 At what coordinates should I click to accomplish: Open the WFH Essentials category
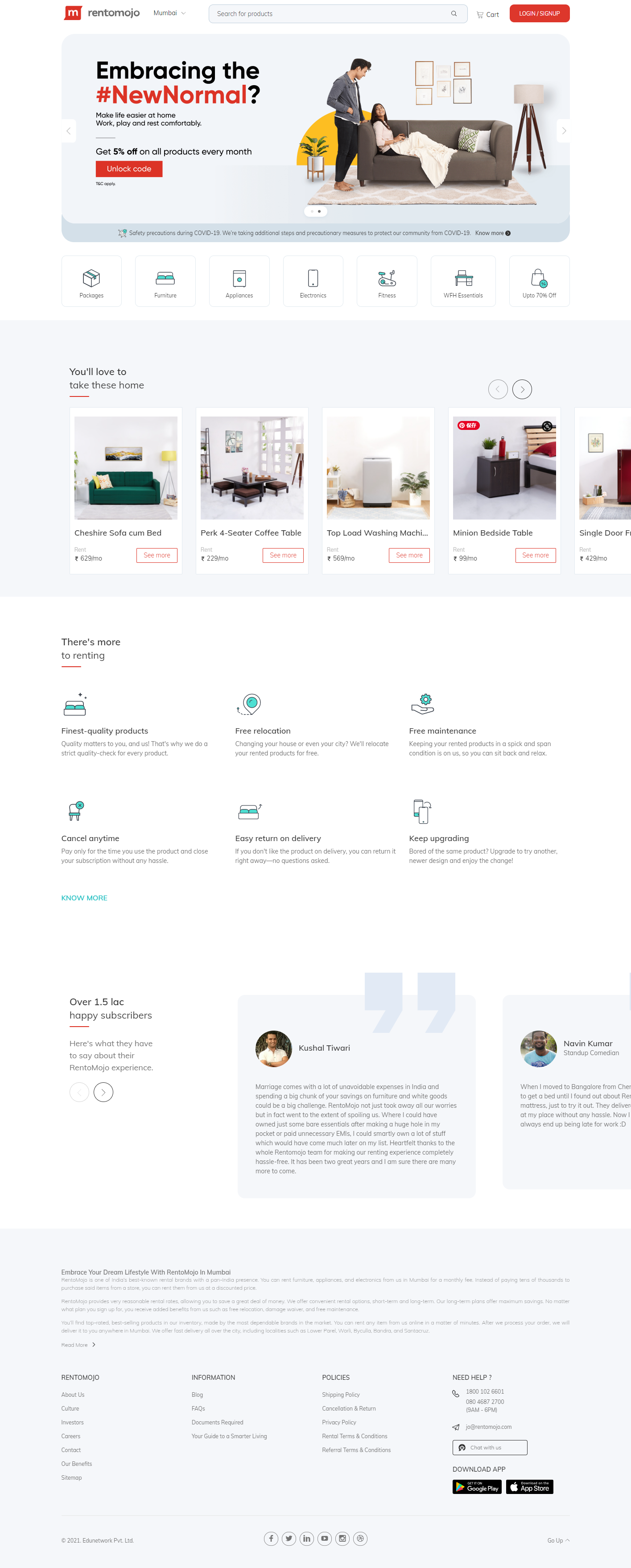463,281
